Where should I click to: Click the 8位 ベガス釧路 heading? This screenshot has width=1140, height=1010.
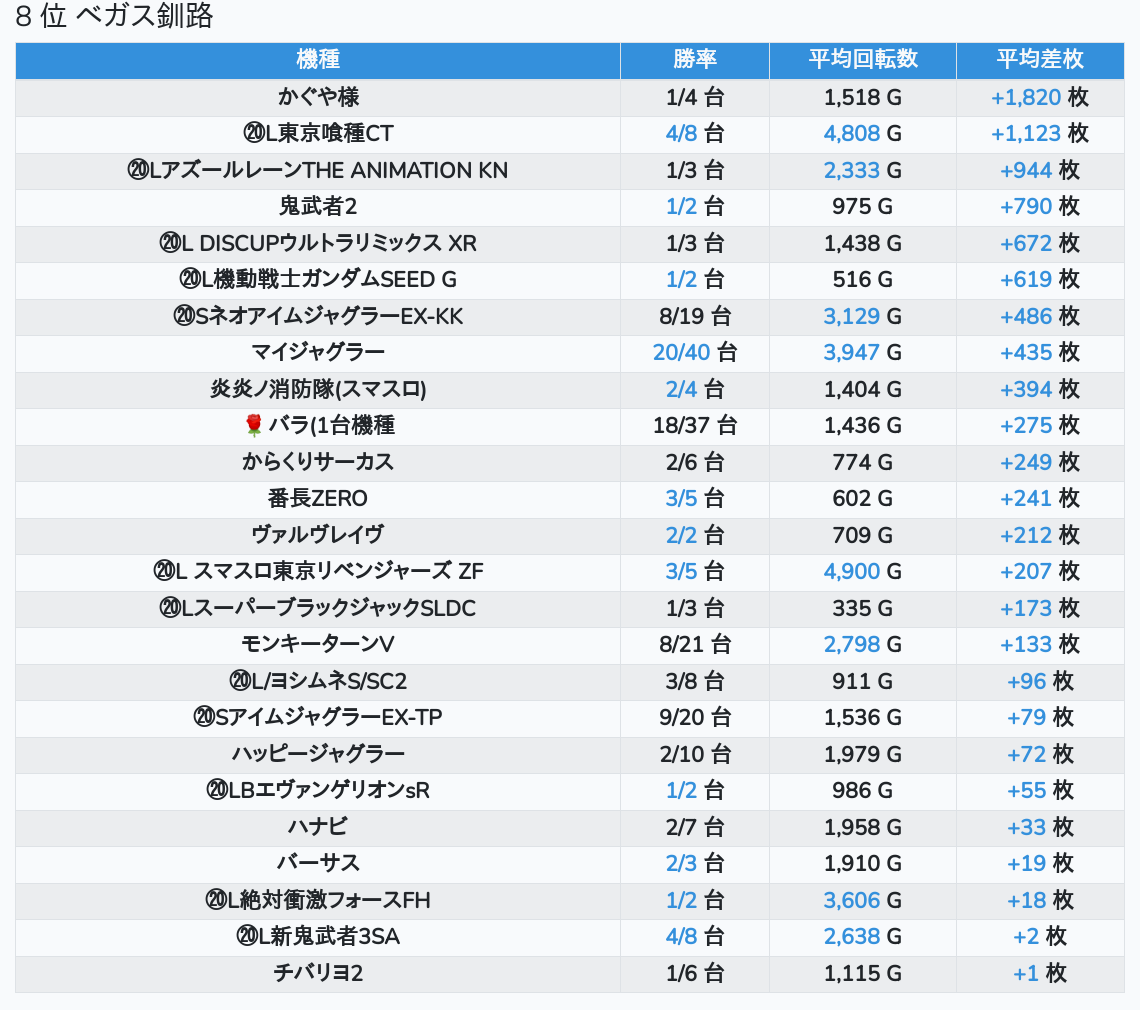(x=115, y=17)
